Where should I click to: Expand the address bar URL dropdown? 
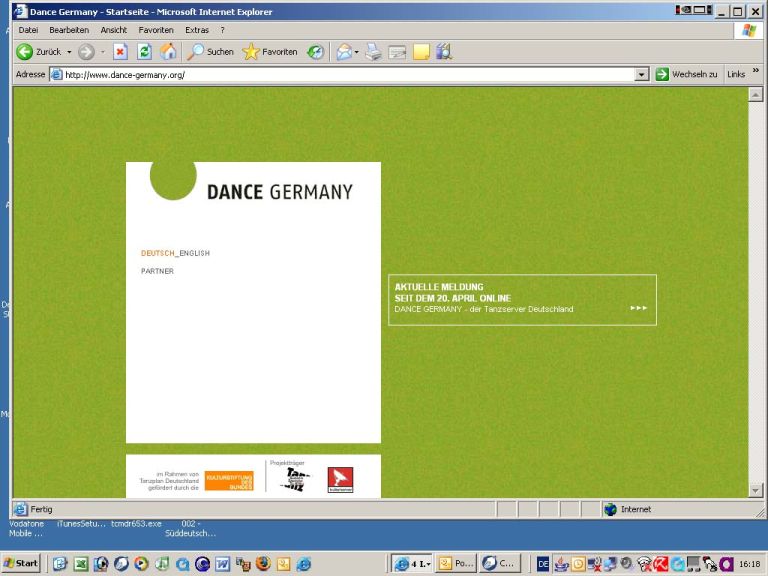tap(642, 74)
